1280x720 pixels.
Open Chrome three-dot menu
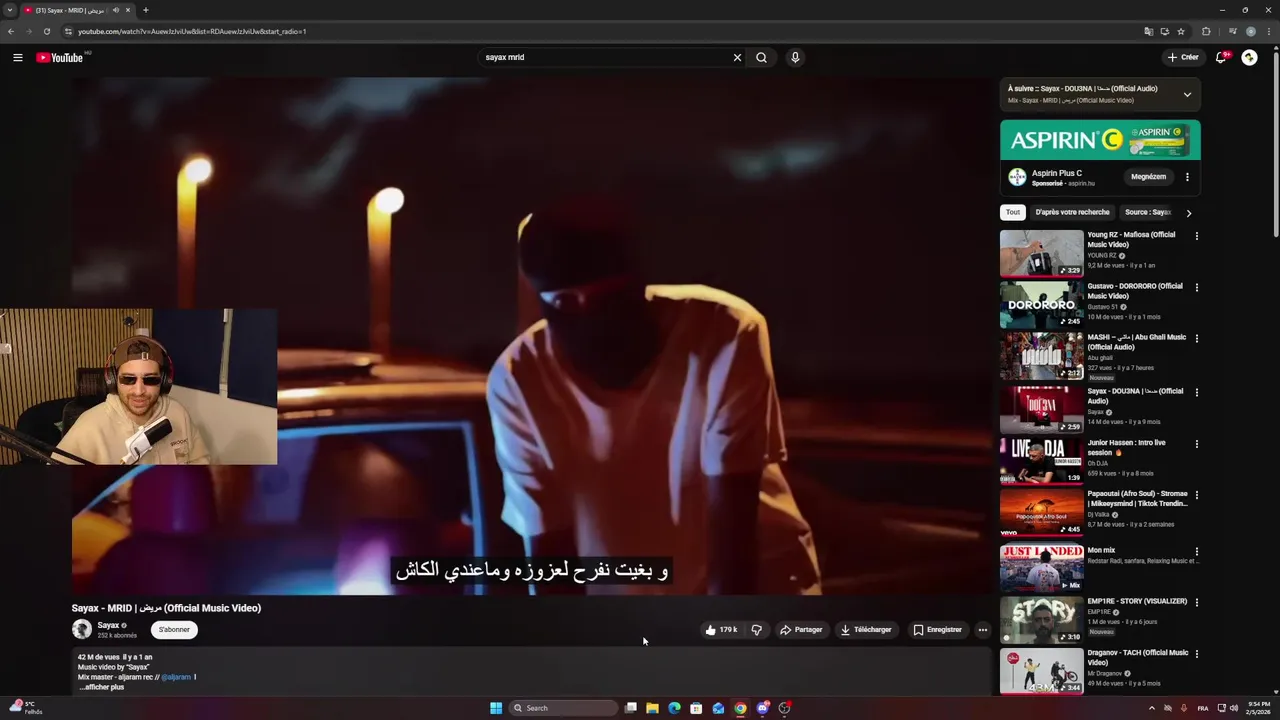(1268, 31)
